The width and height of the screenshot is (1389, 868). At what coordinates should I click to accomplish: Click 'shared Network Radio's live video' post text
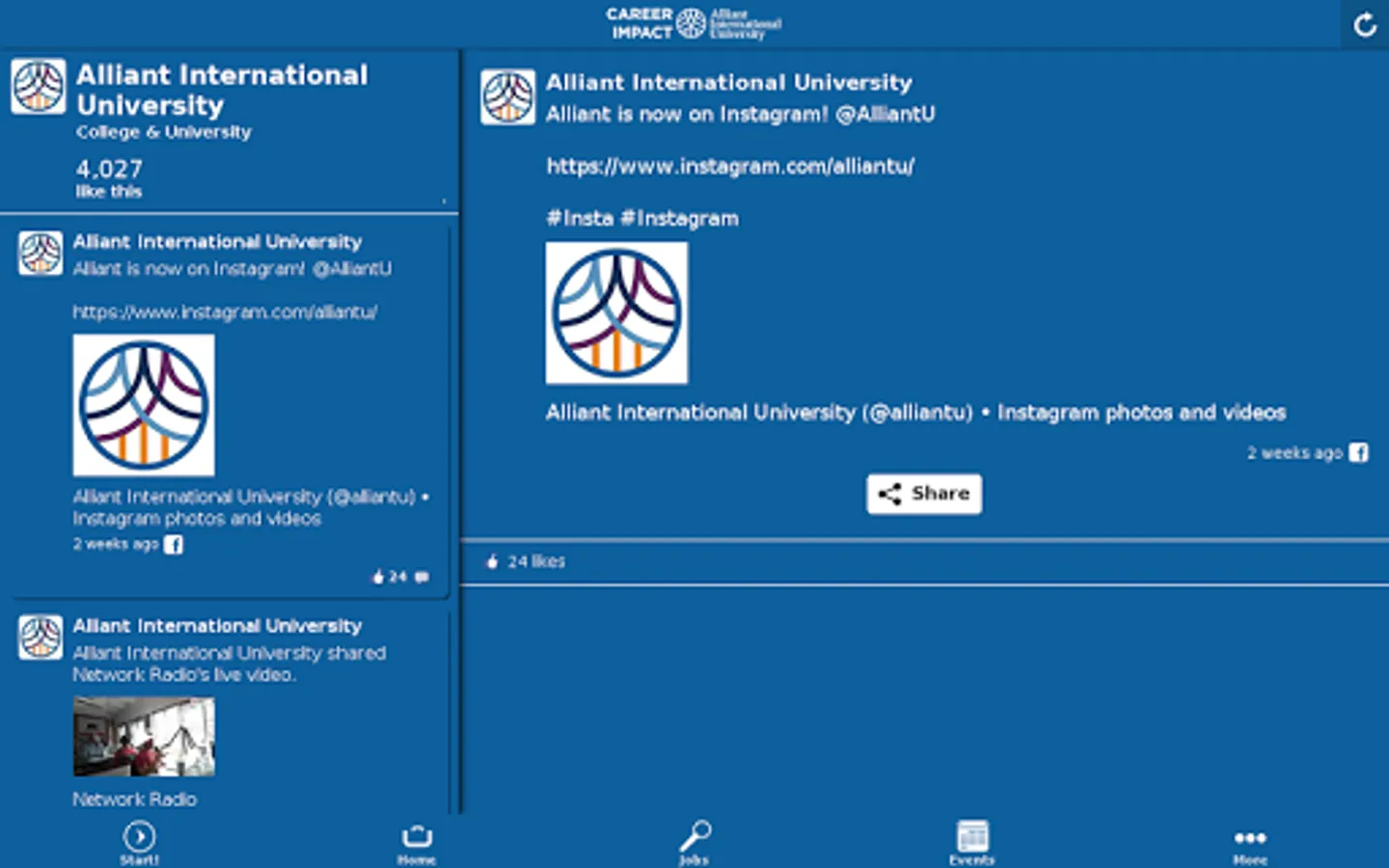[230, 664]
